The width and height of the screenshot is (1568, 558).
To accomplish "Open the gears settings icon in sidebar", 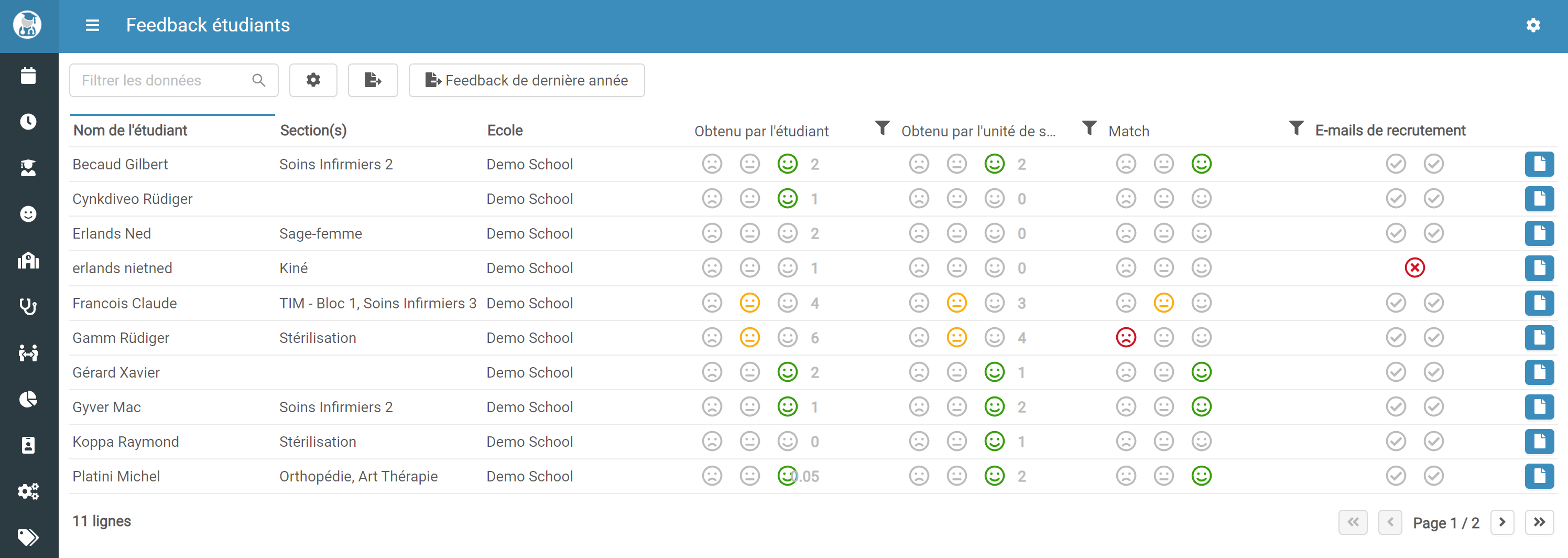I will [x=28, y=491].
